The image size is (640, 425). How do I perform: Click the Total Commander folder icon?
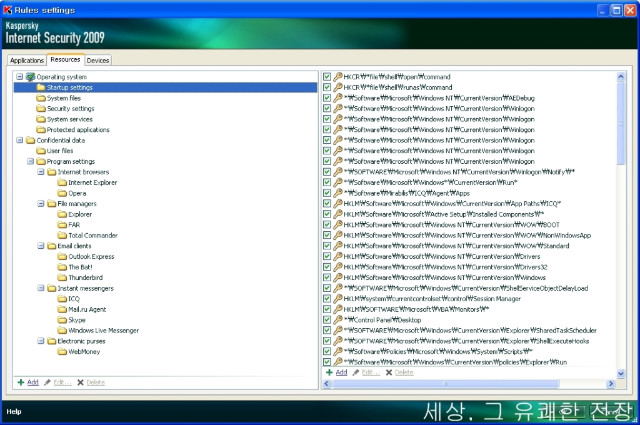[62, 235]
